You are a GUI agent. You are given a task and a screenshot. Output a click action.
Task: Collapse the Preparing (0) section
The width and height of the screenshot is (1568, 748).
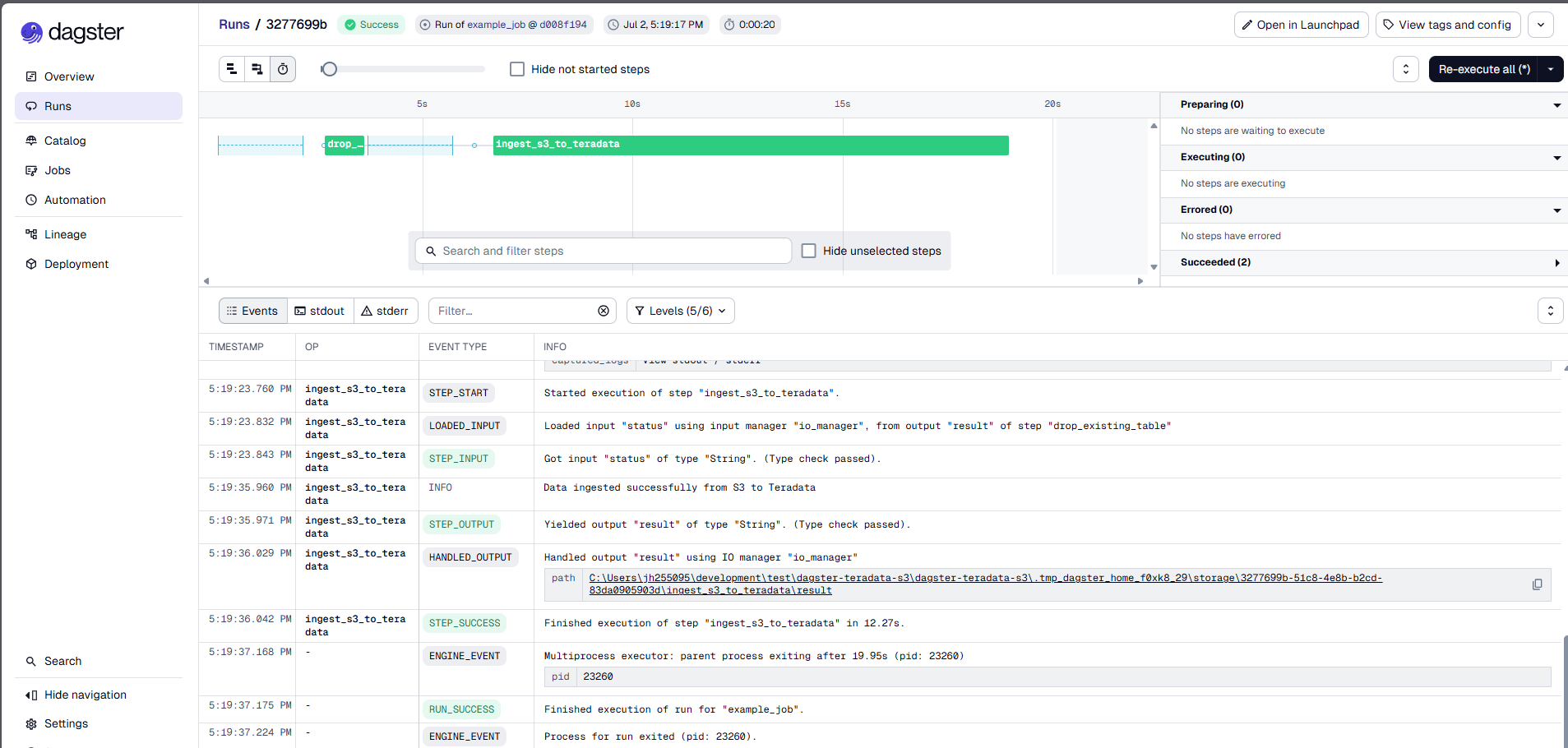tap(1364, 104)
